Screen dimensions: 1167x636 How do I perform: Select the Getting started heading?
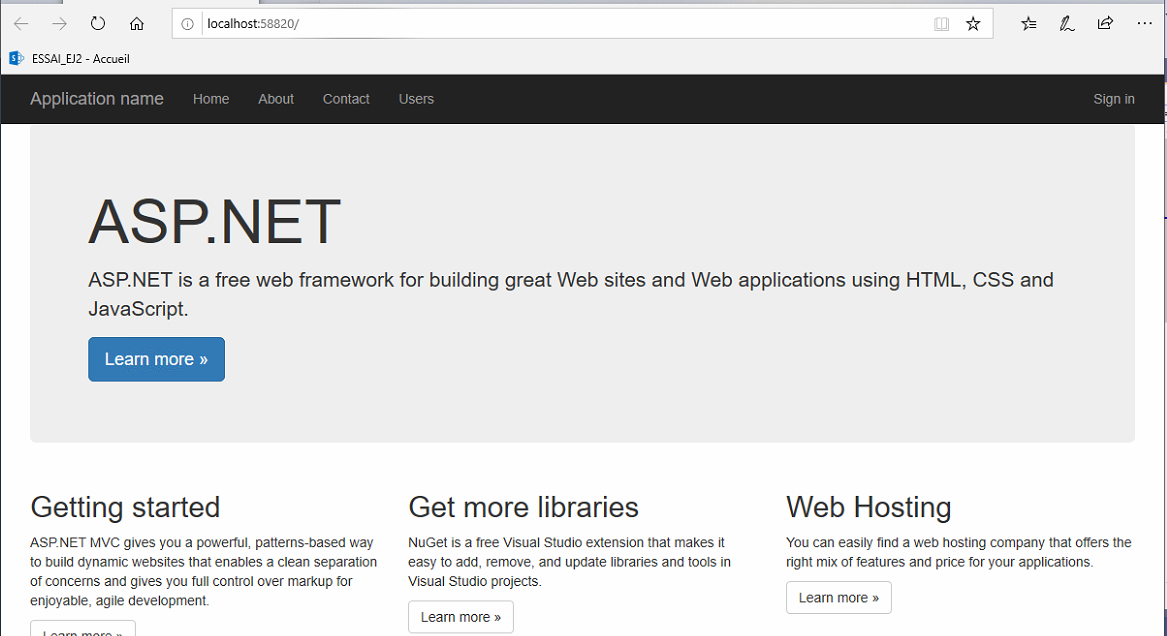click(125, 507)
